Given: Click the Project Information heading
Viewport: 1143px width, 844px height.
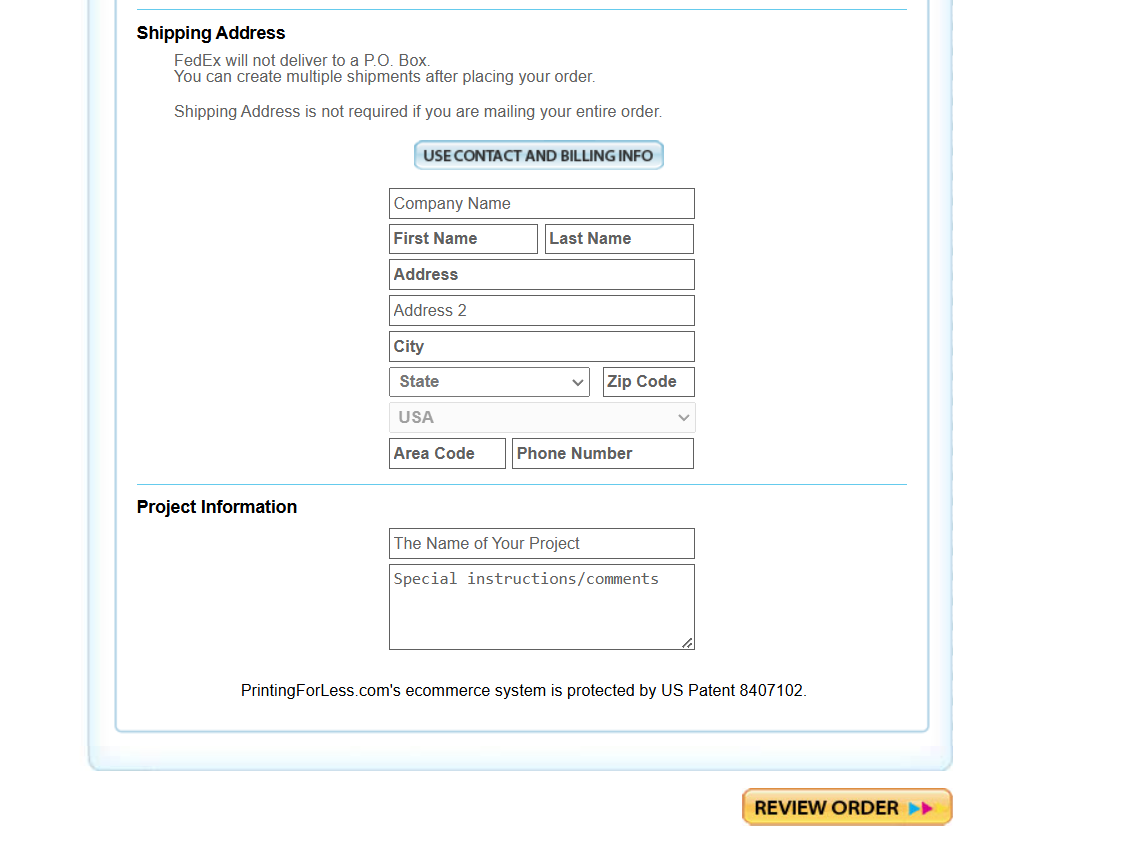Looking at the screenshot, I should (x=216, y=507).
